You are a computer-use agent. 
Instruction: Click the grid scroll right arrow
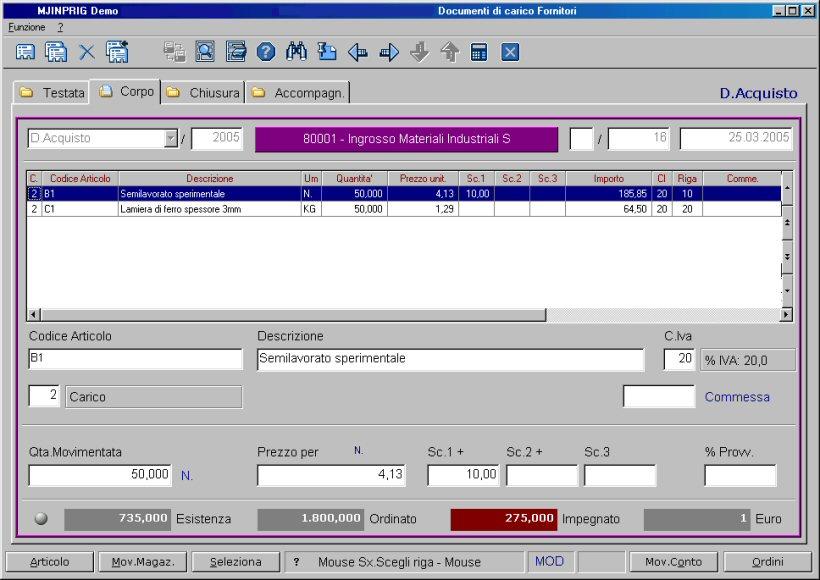pyautogui.click(x=786, y=315)
